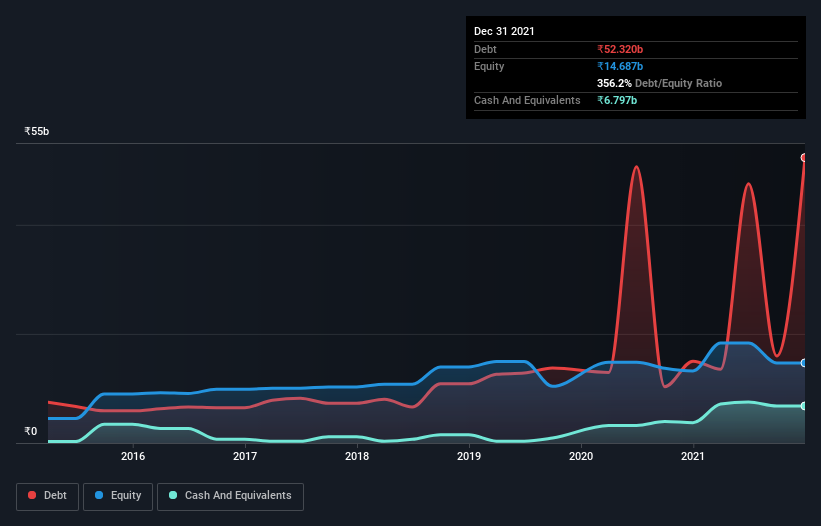Click the 2017 x-axis label
Screen dimensions: 821x526
click(x=245, y=456)
